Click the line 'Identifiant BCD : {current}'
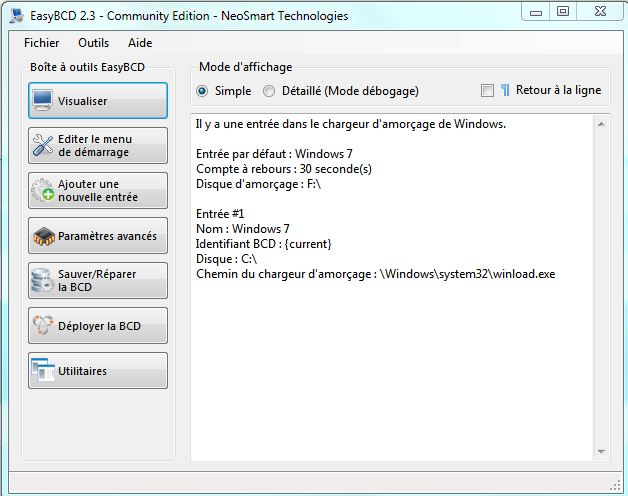 pos(264,244)
